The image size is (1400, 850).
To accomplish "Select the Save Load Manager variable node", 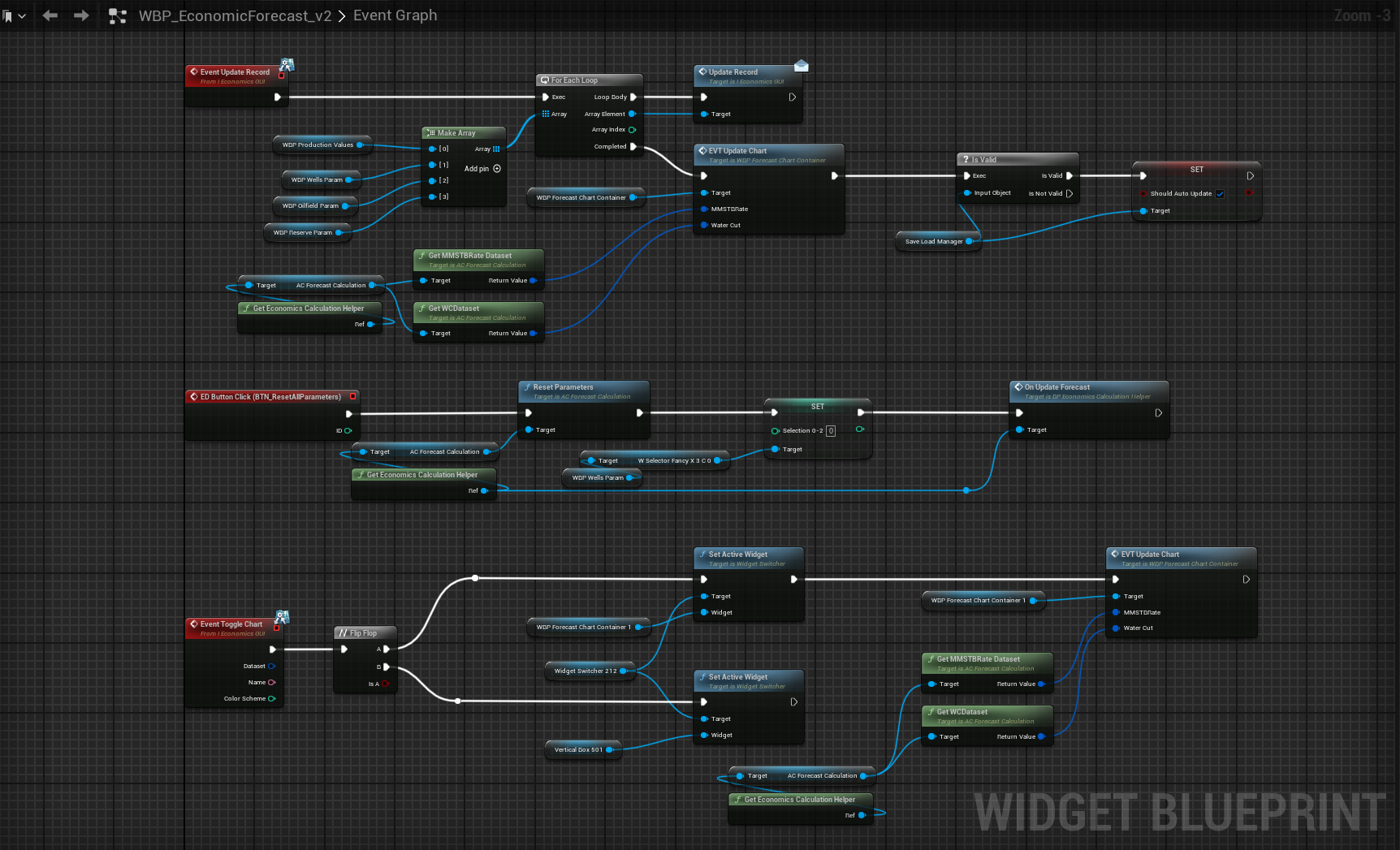I will pyautogui.click(x=934, y=242).
